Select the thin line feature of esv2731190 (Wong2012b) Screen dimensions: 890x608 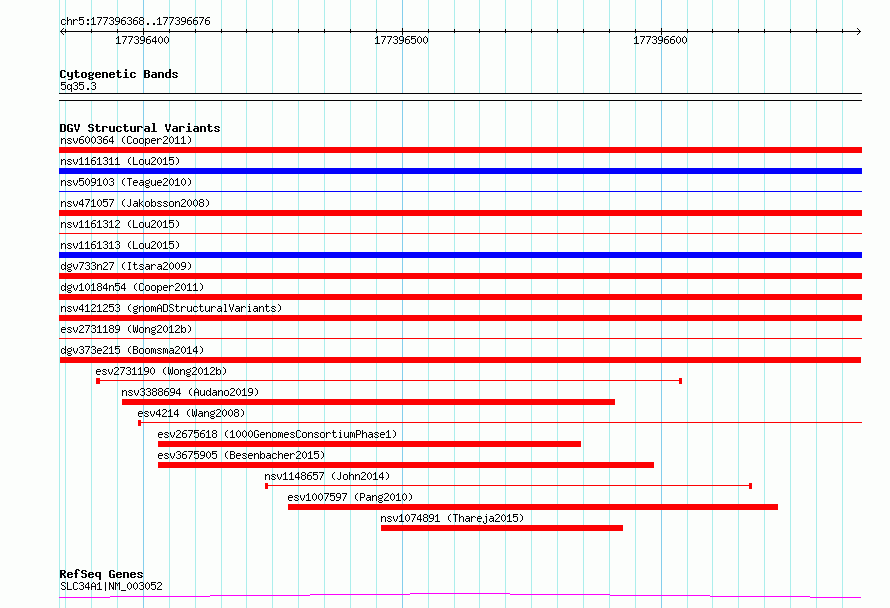[x=389, y=381]
